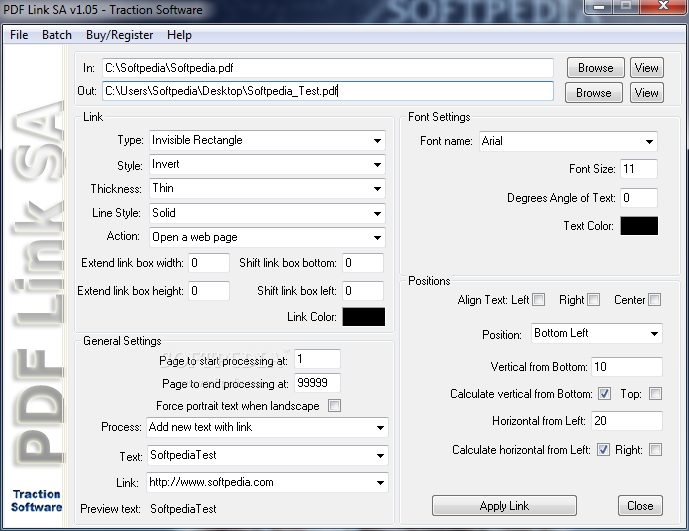View the Out PDF file
This screenshot has height=531, width=689.
click(646, 93)
